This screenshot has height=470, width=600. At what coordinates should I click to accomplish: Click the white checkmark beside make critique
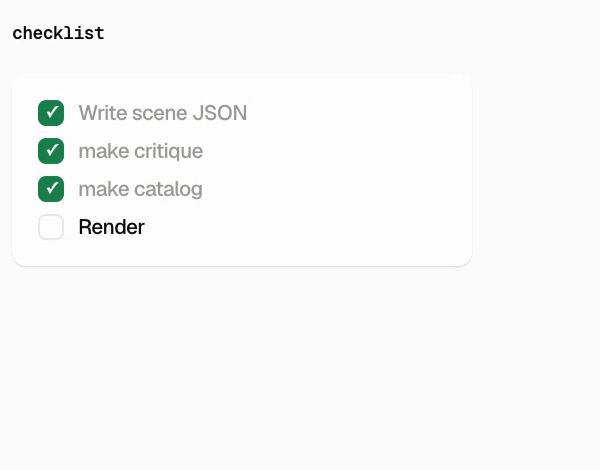[52, 150]
